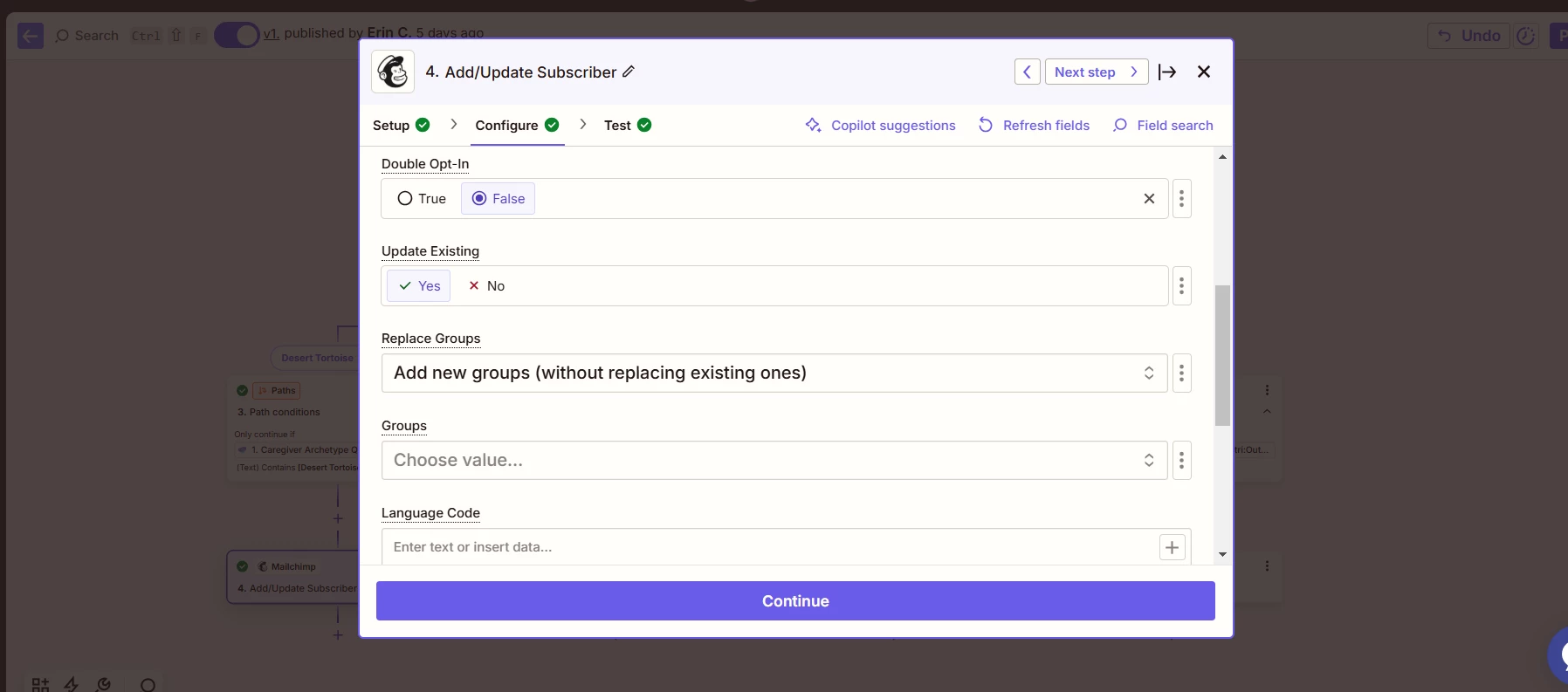Open Copilot suggestions

pyautogui.click(x=880, y=125)
